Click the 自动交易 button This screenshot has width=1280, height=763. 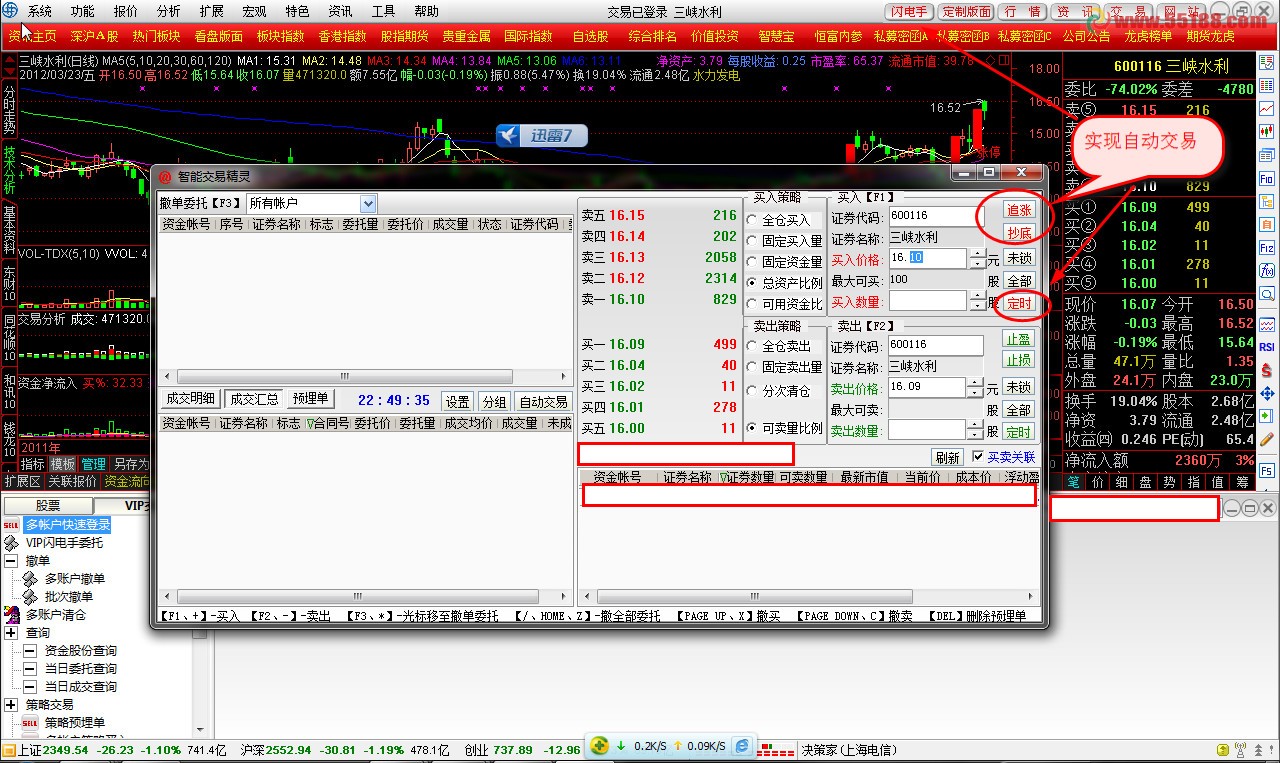point(544,402)
